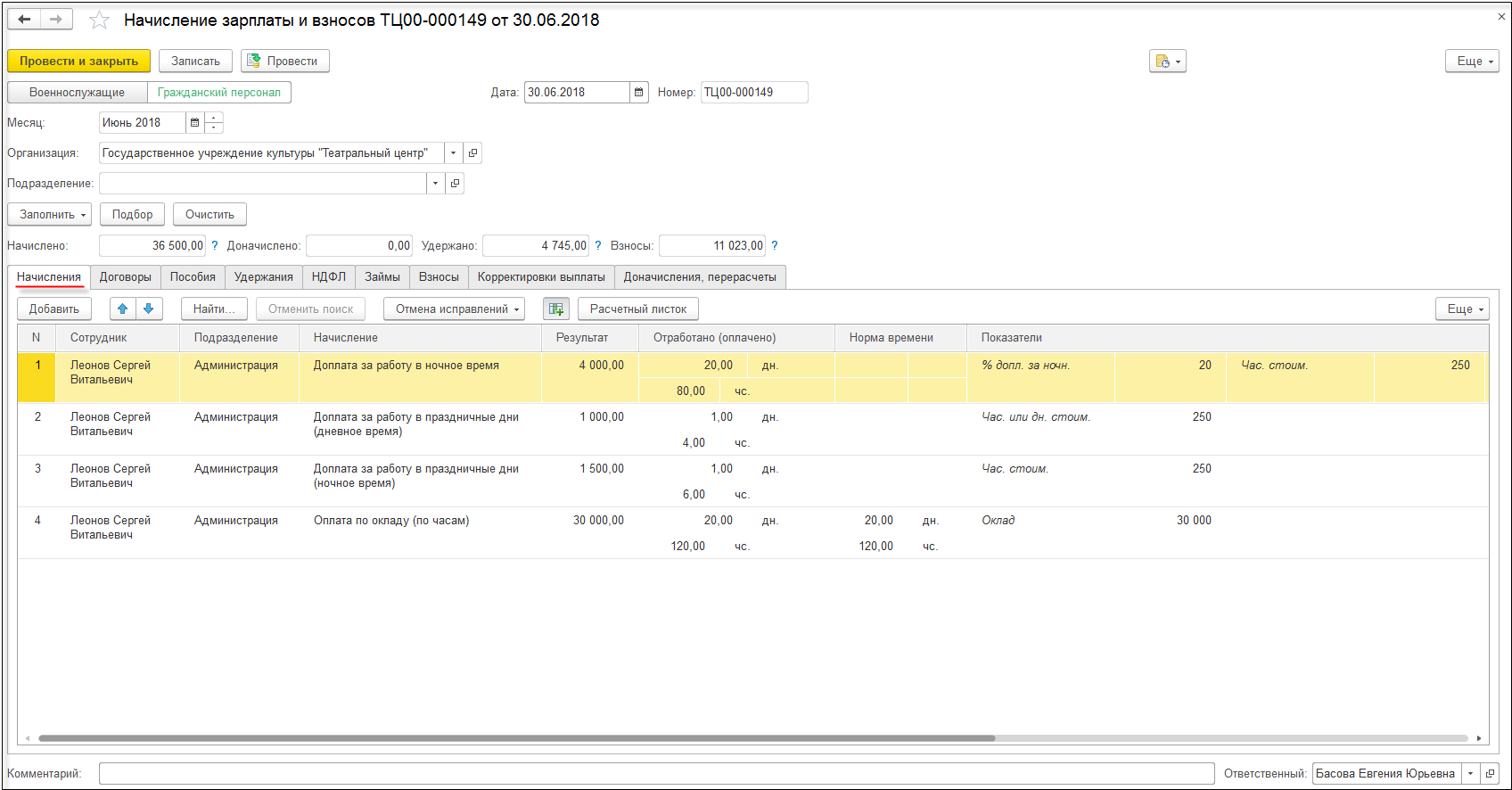Toggle Гражданский персонал mode

coord(219,92)
